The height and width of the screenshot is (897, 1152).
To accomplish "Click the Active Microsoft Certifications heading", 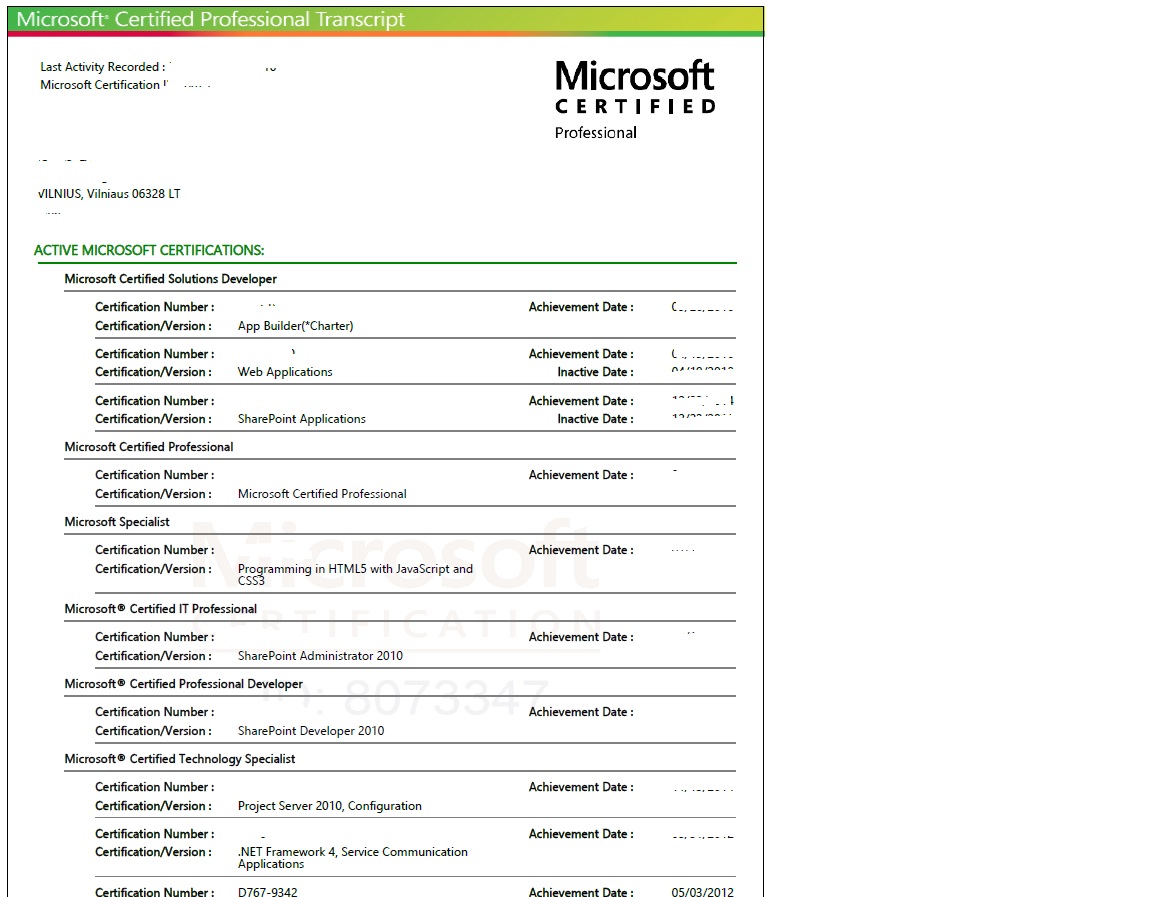I will pyautogui.click(x=149, y=250).
